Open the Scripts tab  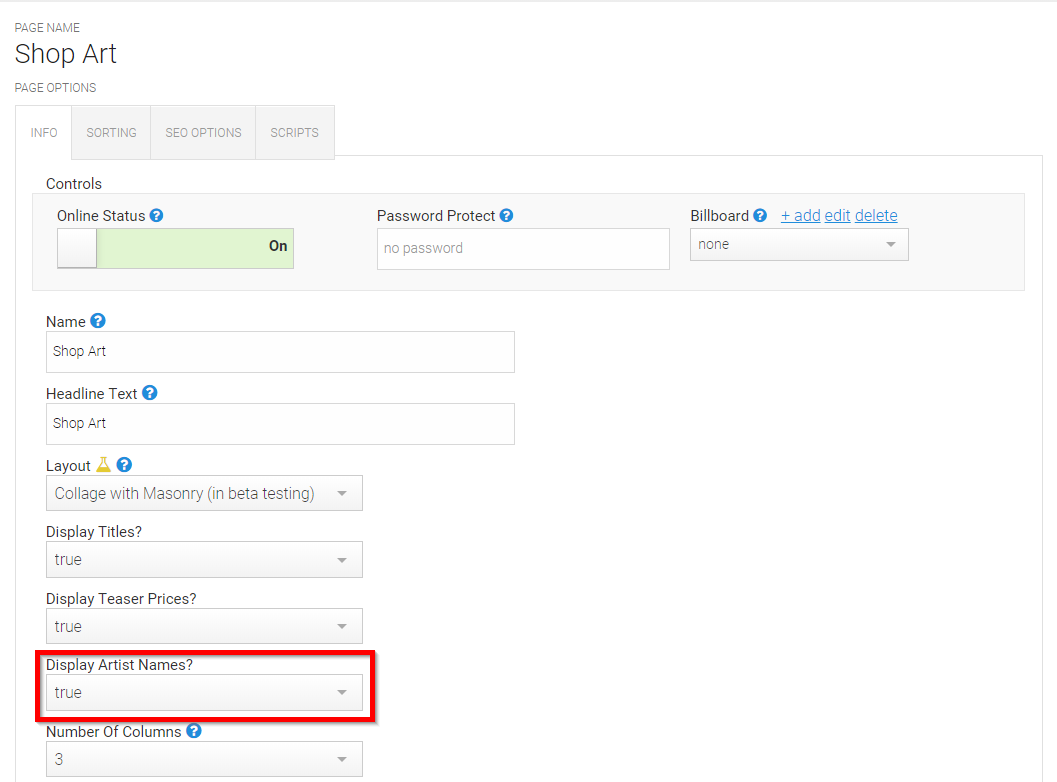tap(295, 133)
